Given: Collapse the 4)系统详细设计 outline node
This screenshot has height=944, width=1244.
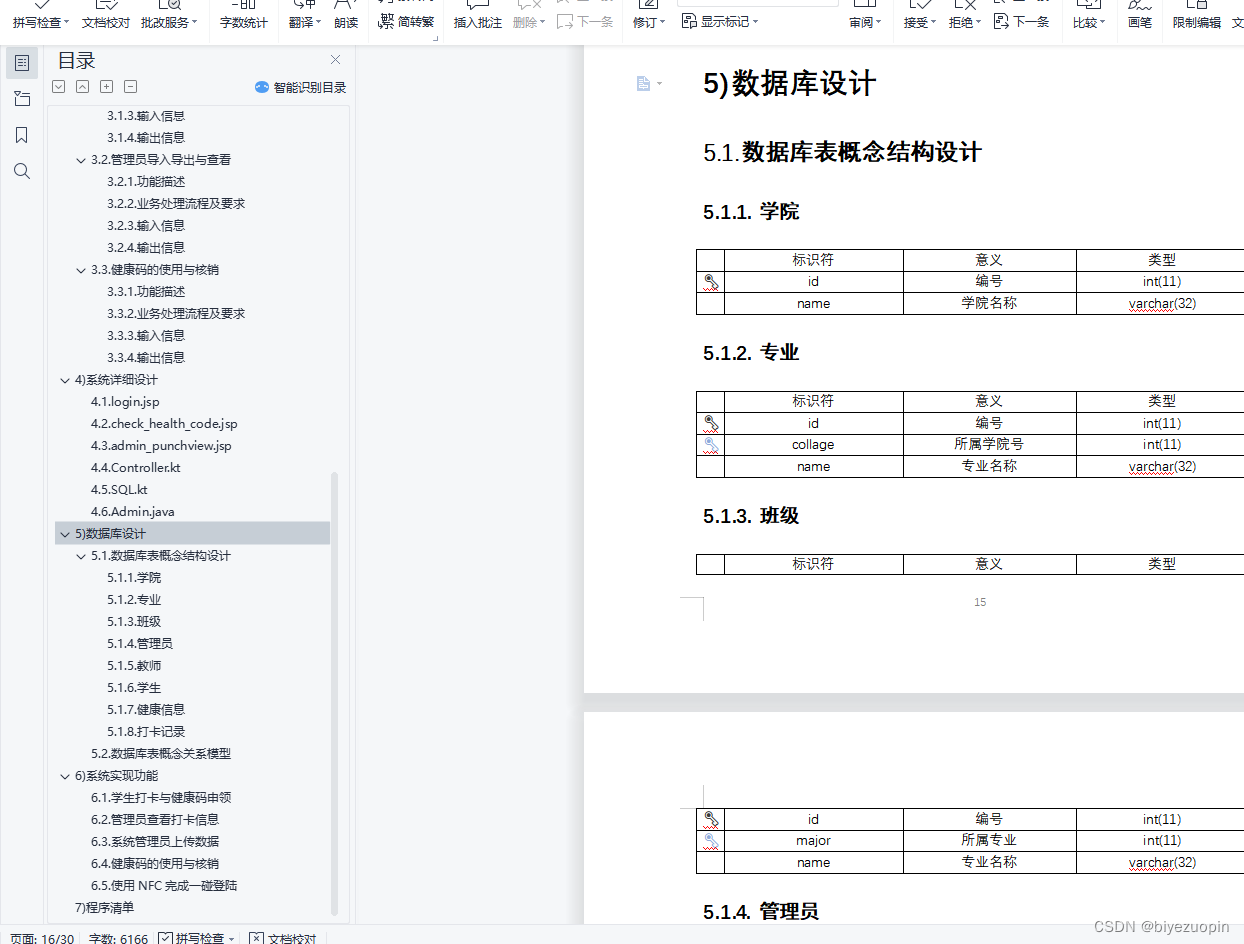Looking at the screenshot, I should pyautogui.click(x=65, y=380).
